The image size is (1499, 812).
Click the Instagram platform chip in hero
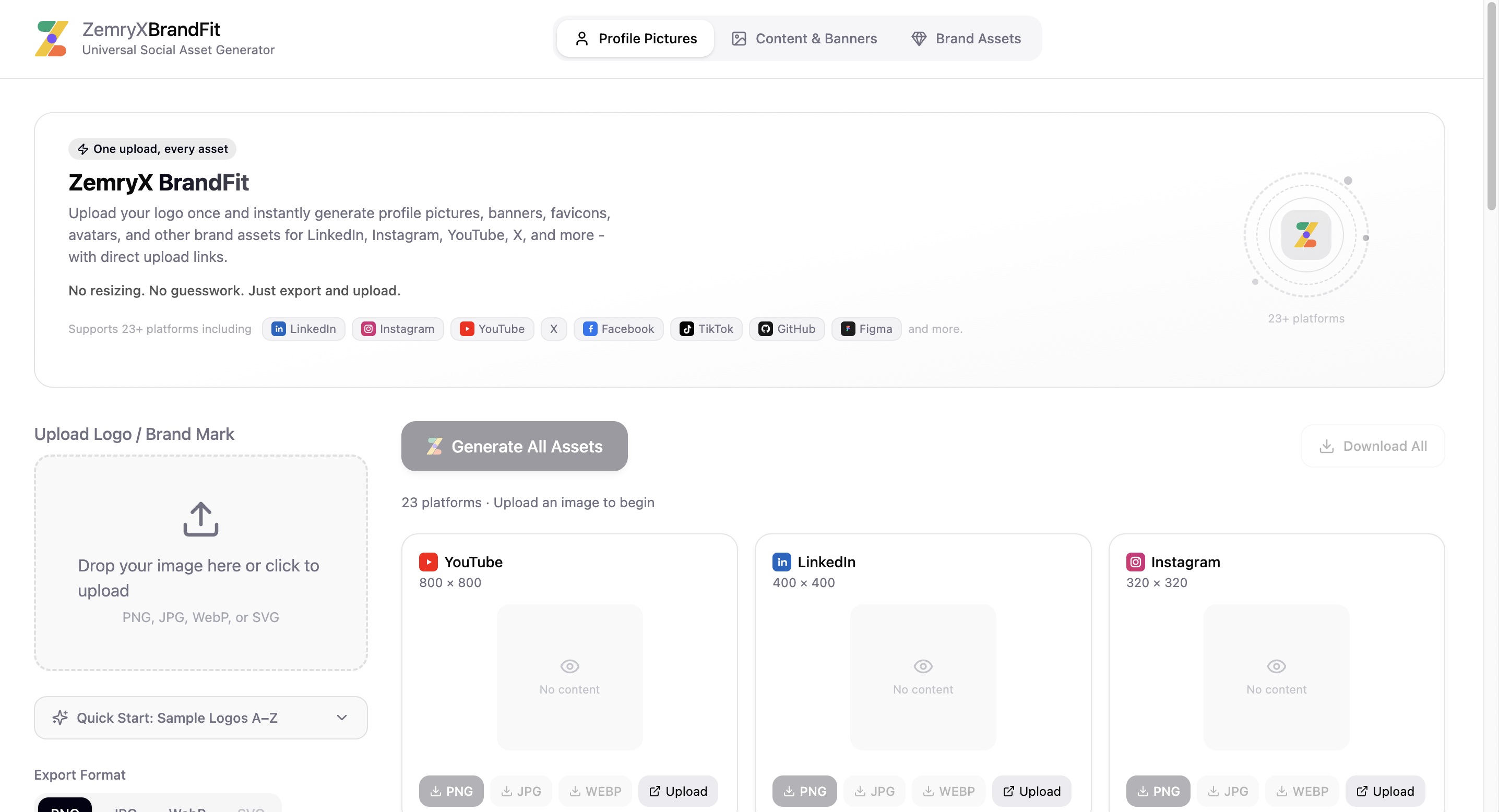[398, 329]
